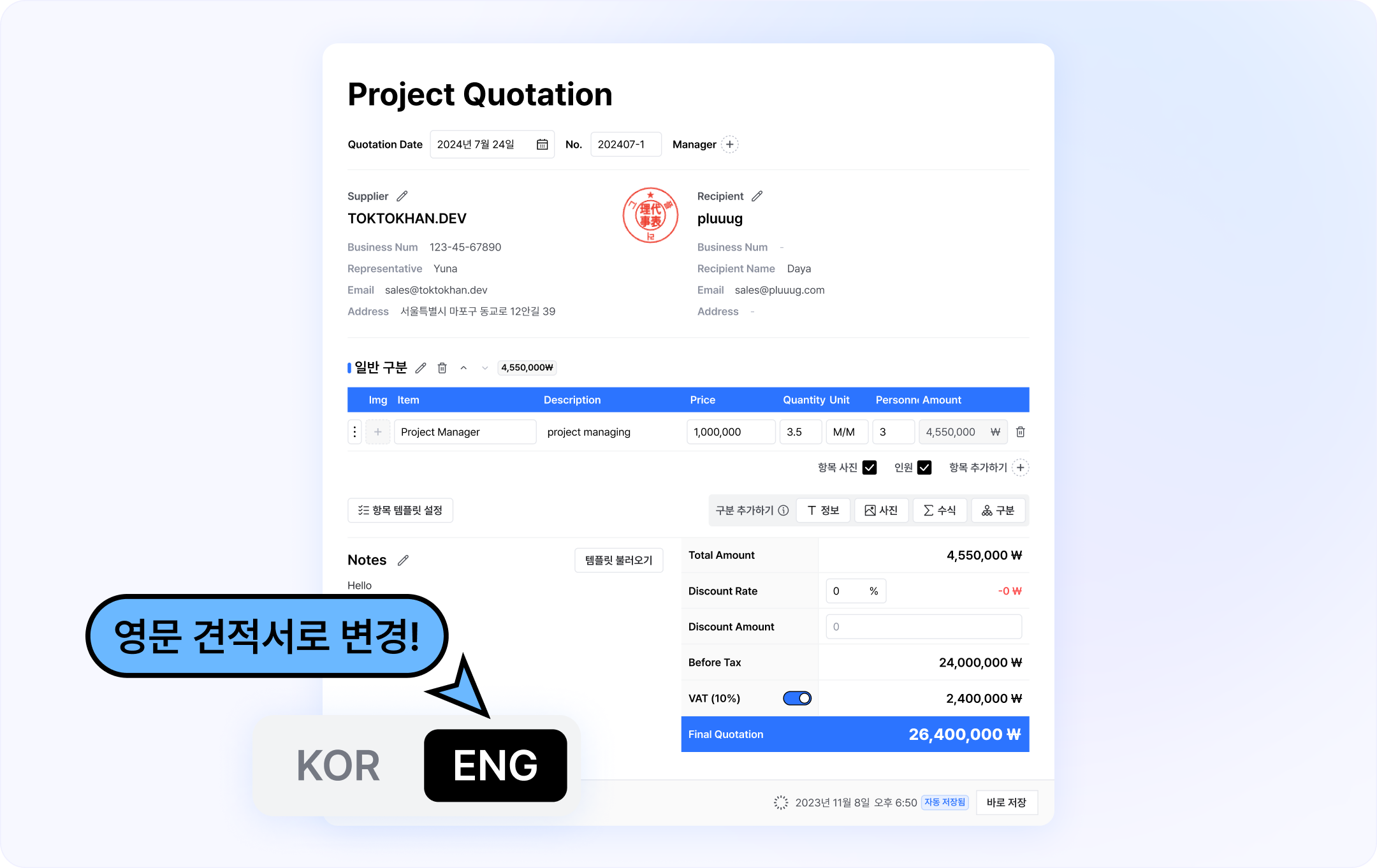
Task: Uncheck the 항목 사진 checkbox
Action: (870, 468)
